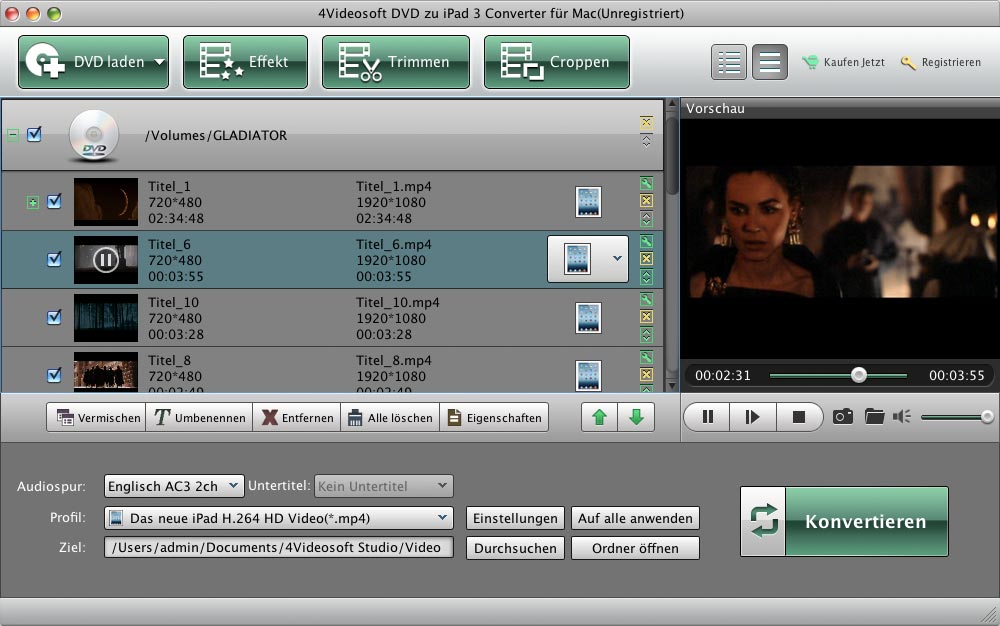This screenshot has width=1000, height=626.
Task: Open settings wrench for Titel_1
Action: click(646, 184)
